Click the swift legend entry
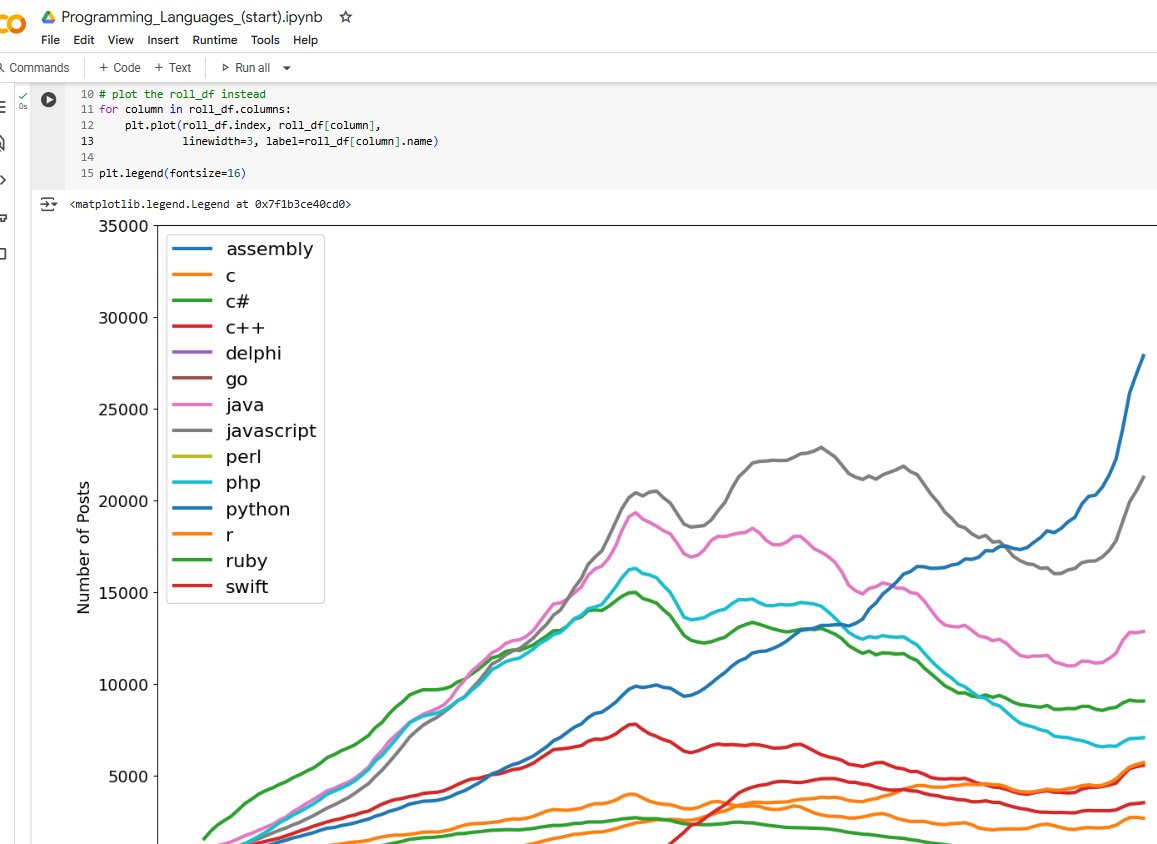This screenshot has height=844, width=1157. (220, 587)
